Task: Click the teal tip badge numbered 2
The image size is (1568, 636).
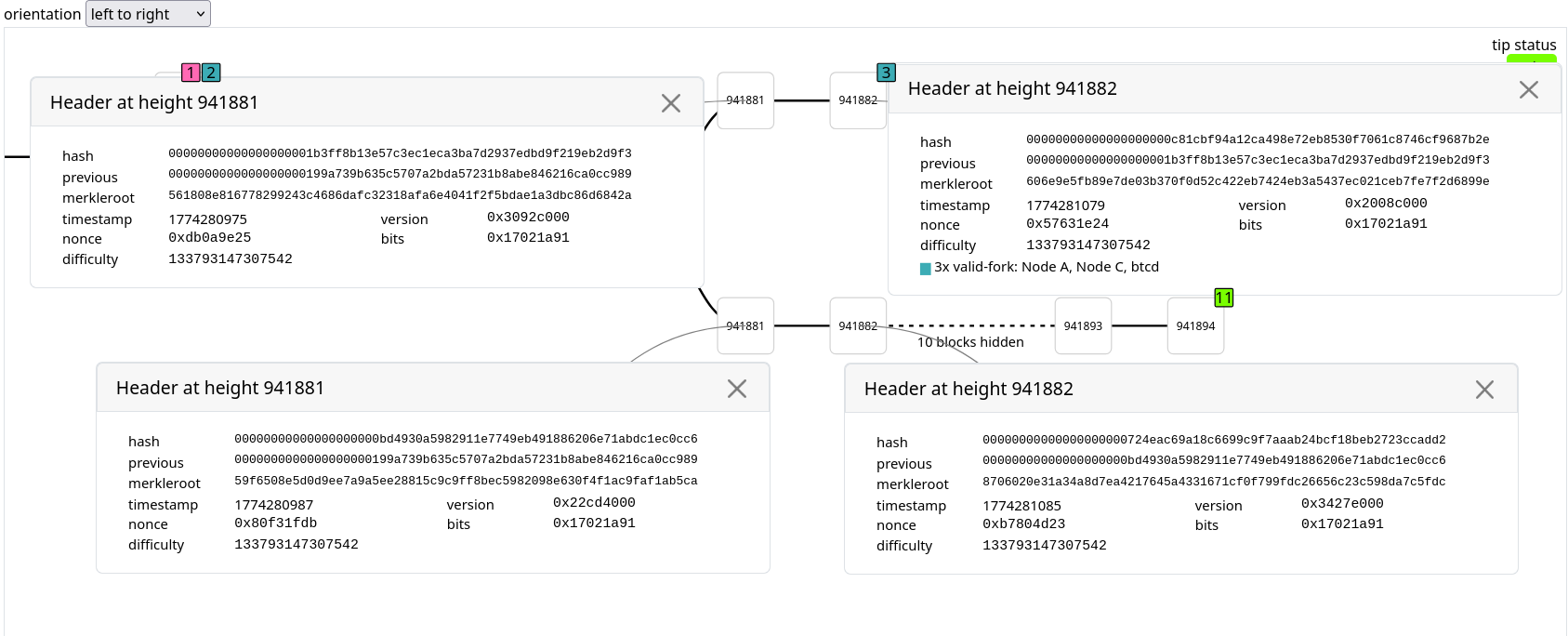Action: pos(211,73)
